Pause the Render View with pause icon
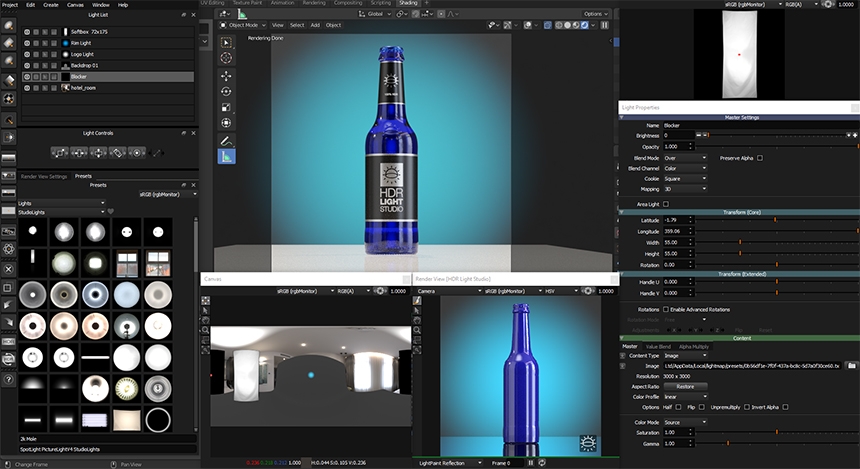860x469 pixels. coord(530,463)
